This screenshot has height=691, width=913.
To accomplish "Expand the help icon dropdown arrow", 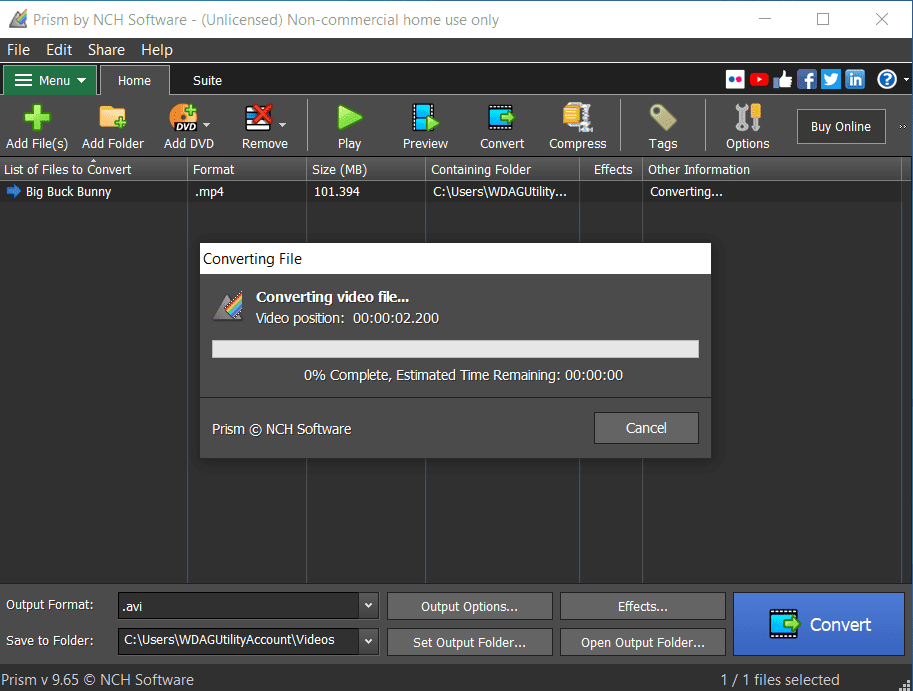I will tap(906, 79).
